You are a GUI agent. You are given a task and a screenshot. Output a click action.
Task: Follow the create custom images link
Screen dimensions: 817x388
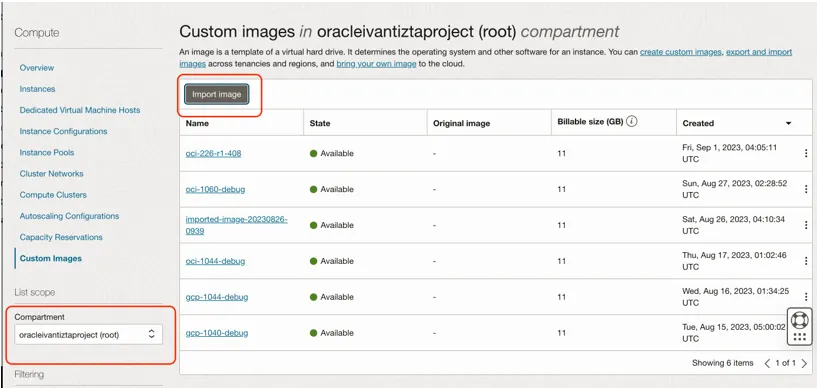(680, 52)
